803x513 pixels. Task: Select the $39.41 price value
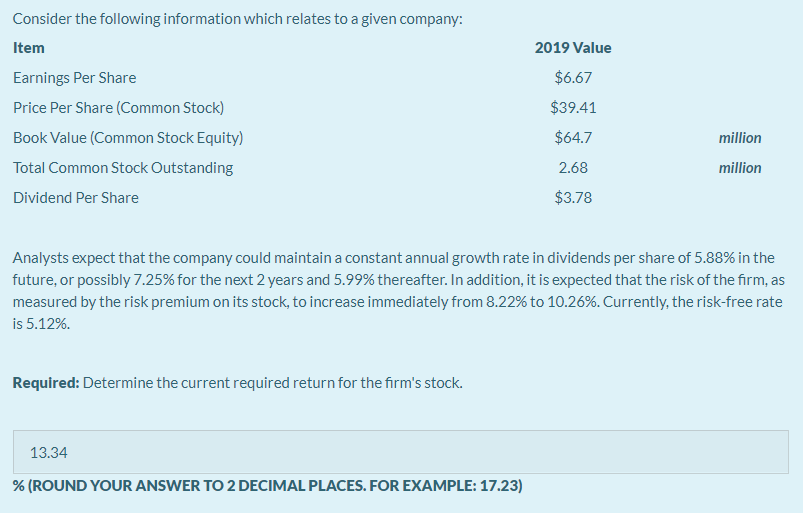point(573,108)
